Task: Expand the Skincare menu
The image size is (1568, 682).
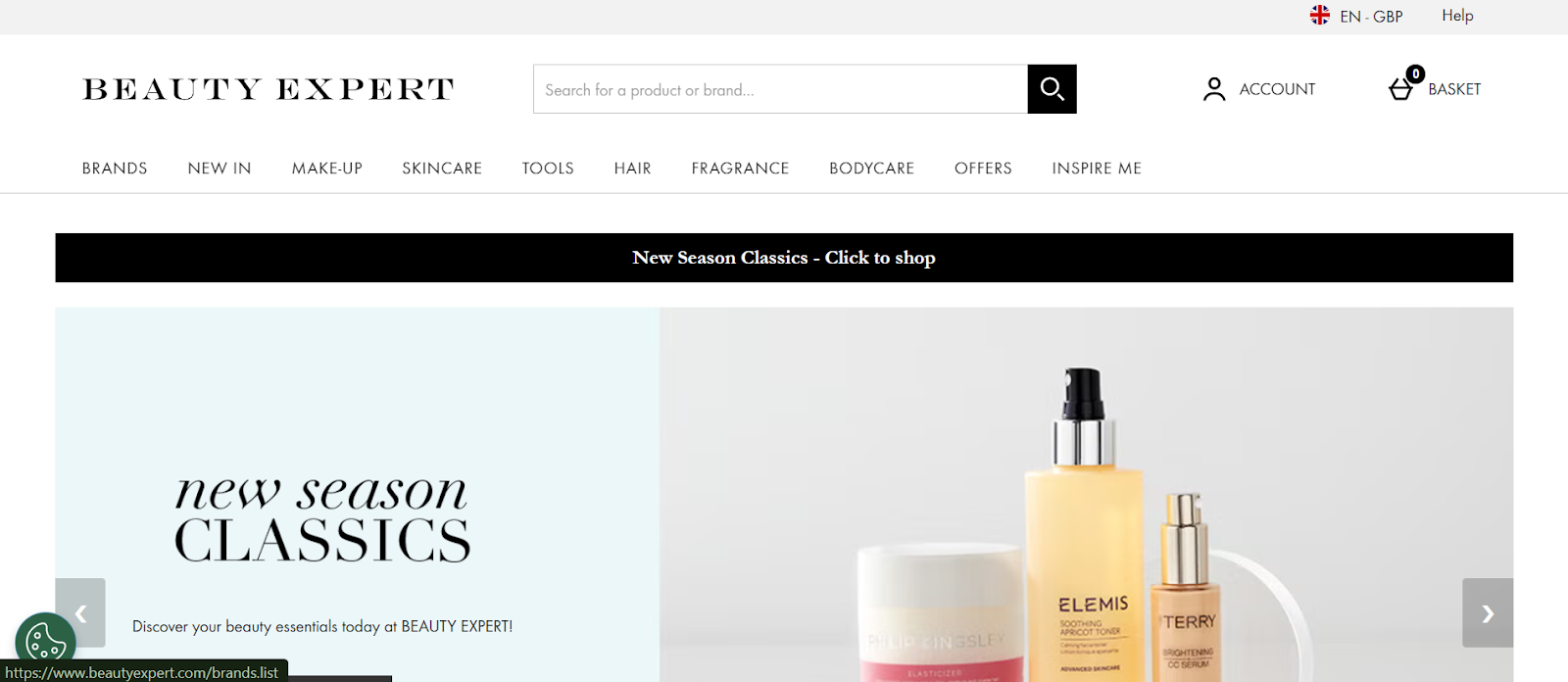Action: click(x=442, y=169)
